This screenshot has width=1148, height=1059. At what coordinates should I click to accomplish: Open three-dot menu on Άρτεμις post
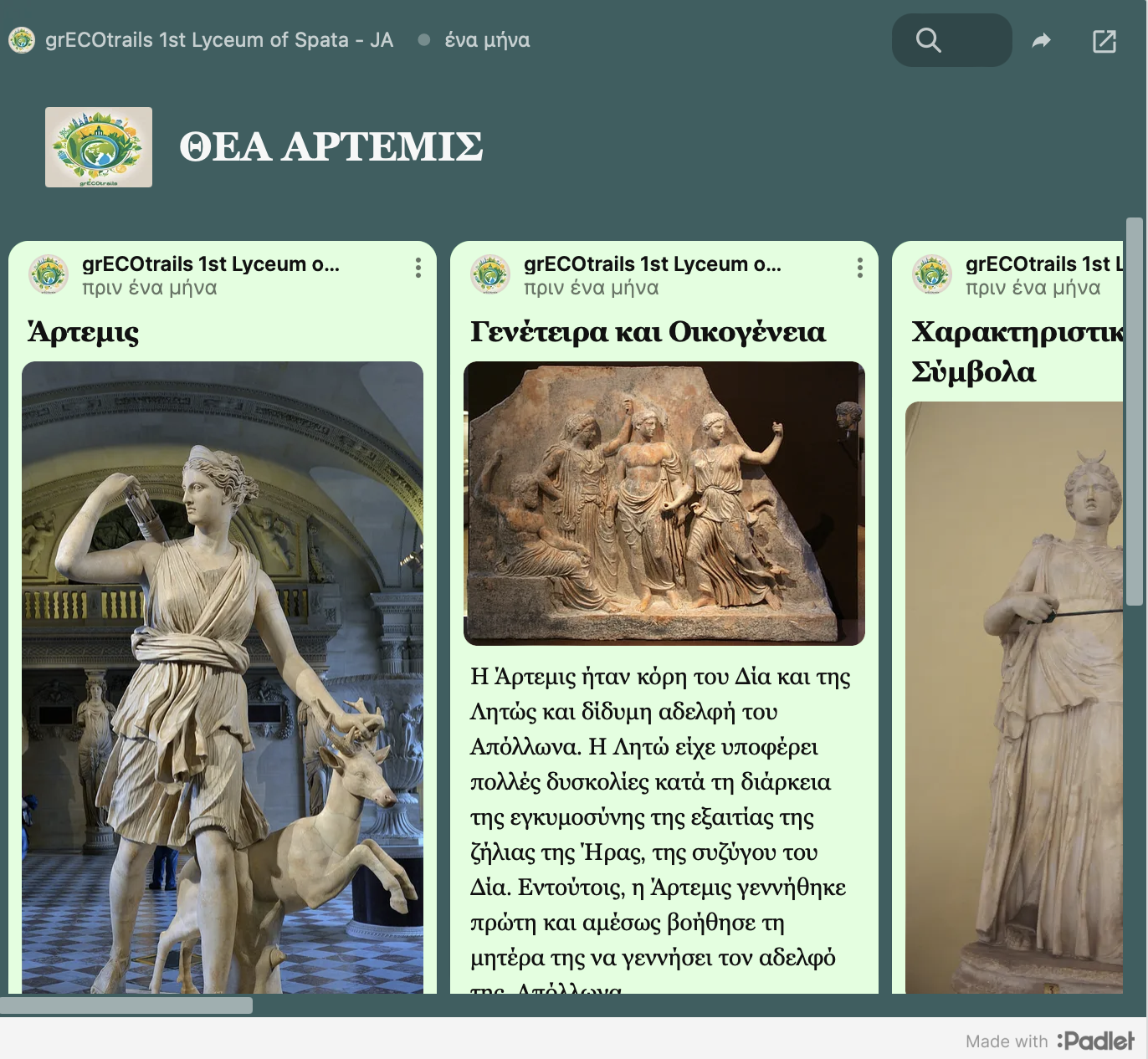tap(418, 268)
